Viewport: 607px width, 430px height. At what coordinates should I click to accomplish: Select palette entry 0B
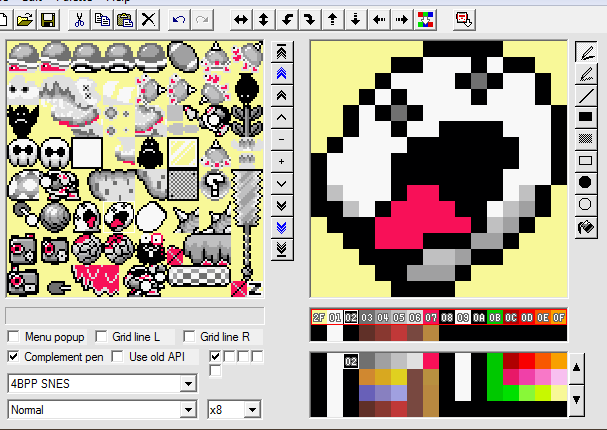495,317
